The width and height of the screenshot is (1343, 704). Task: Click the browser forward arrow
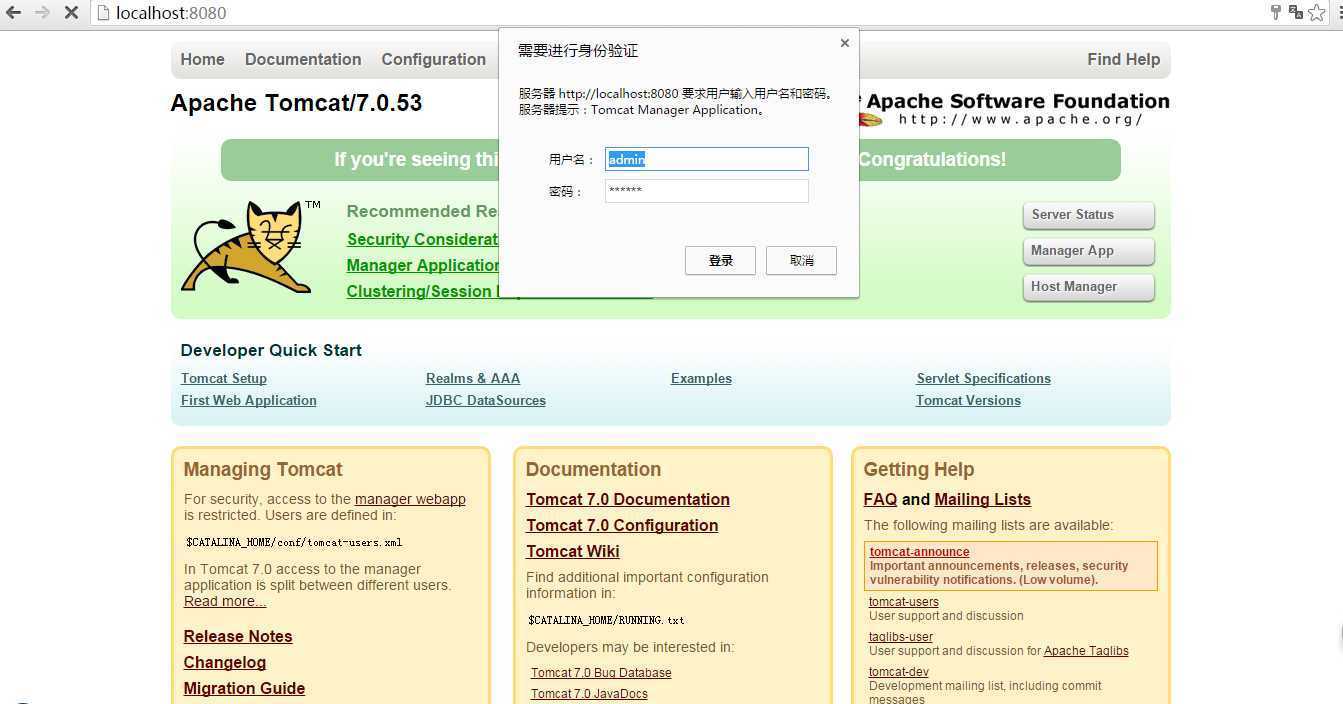pos(43,13)
